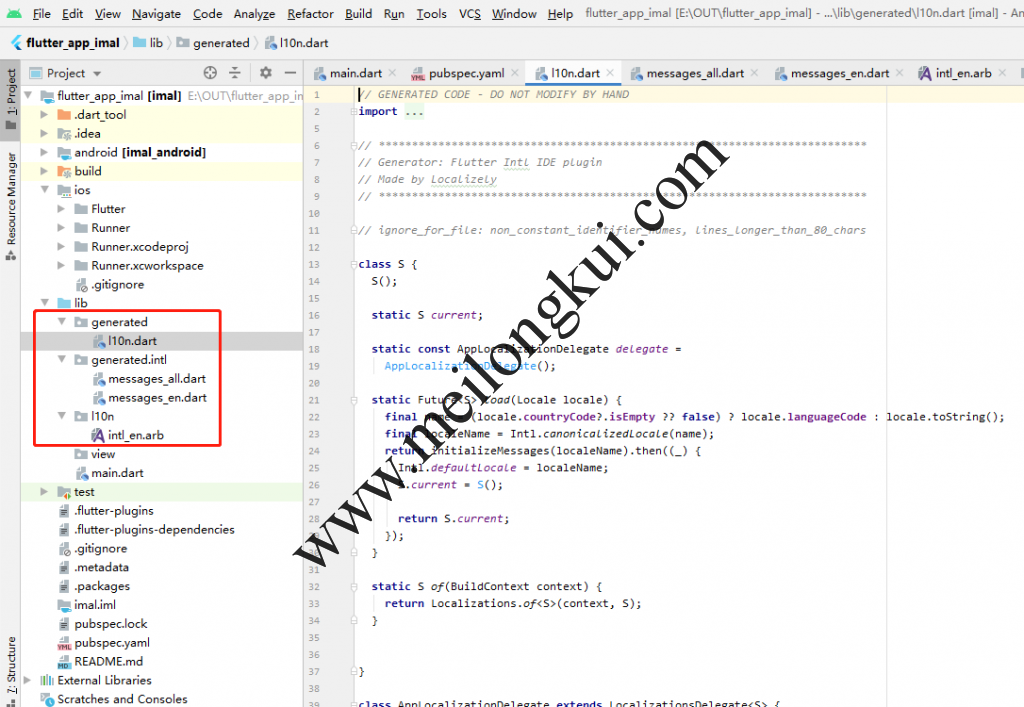Click the Collapse All icon in Project panel
Image resolution: width=1024 pixels, height=707 pixels.
tap(235, 73)
